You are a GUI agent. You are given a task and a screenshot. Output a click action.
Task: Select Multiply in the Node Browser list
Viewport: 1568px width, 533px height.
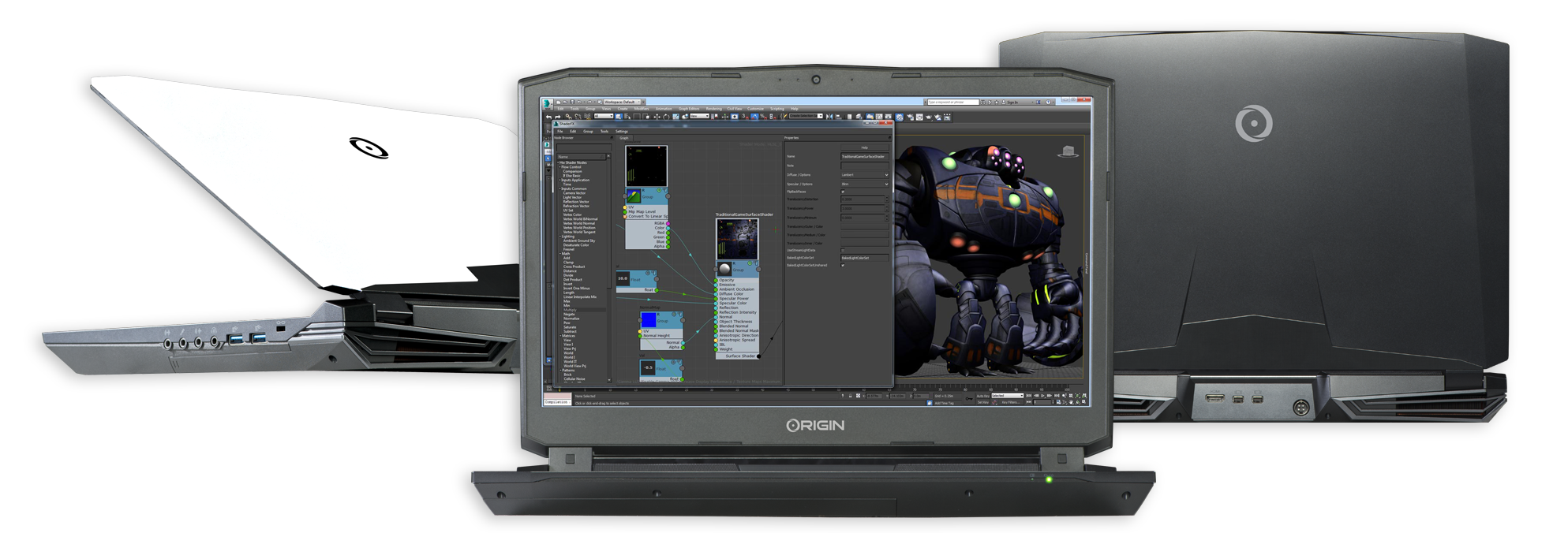(x=569, y=310)
